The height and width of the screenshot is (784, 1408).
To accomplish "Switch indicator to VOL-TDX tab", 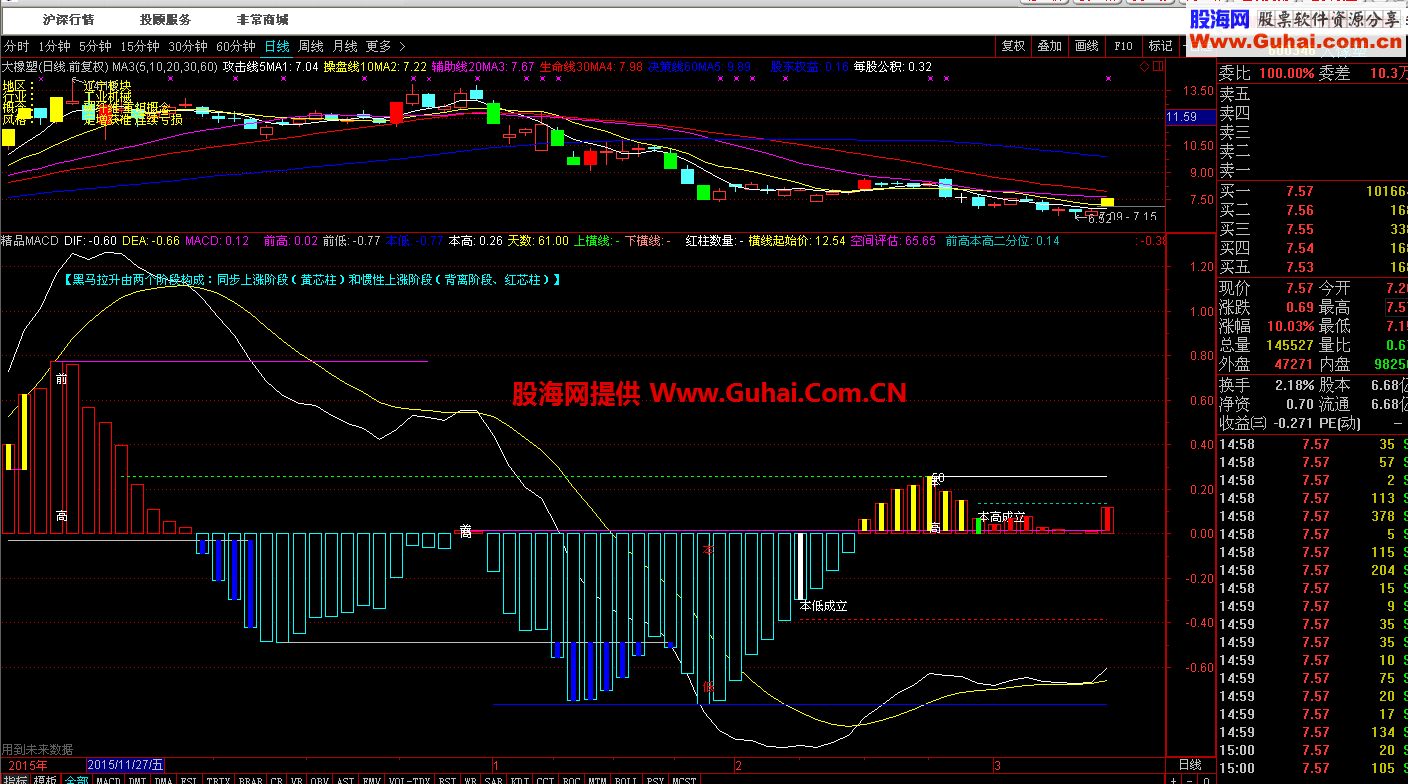I will [409, 778].
